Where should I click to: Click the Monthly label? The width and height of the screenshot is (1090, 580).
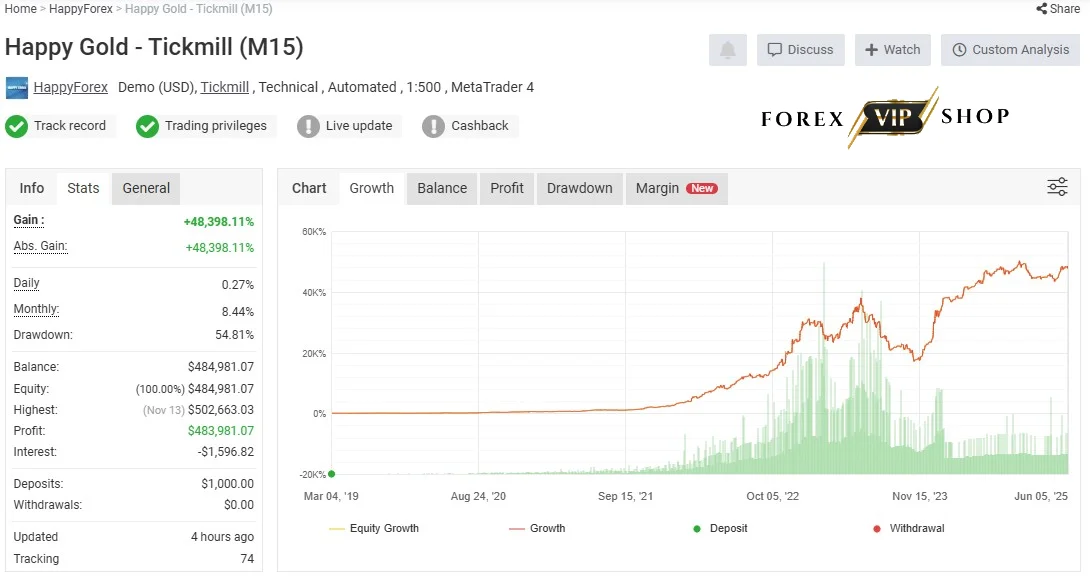(x=36, y=309)
